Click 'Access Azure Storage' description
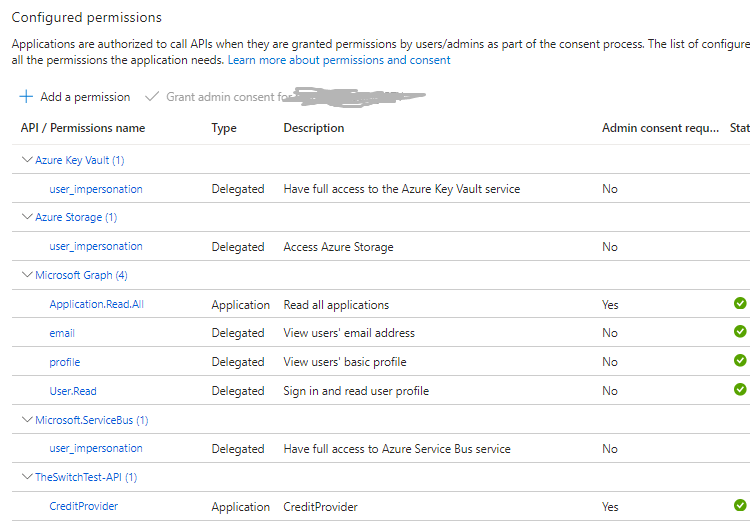 (x=339, y=247)
